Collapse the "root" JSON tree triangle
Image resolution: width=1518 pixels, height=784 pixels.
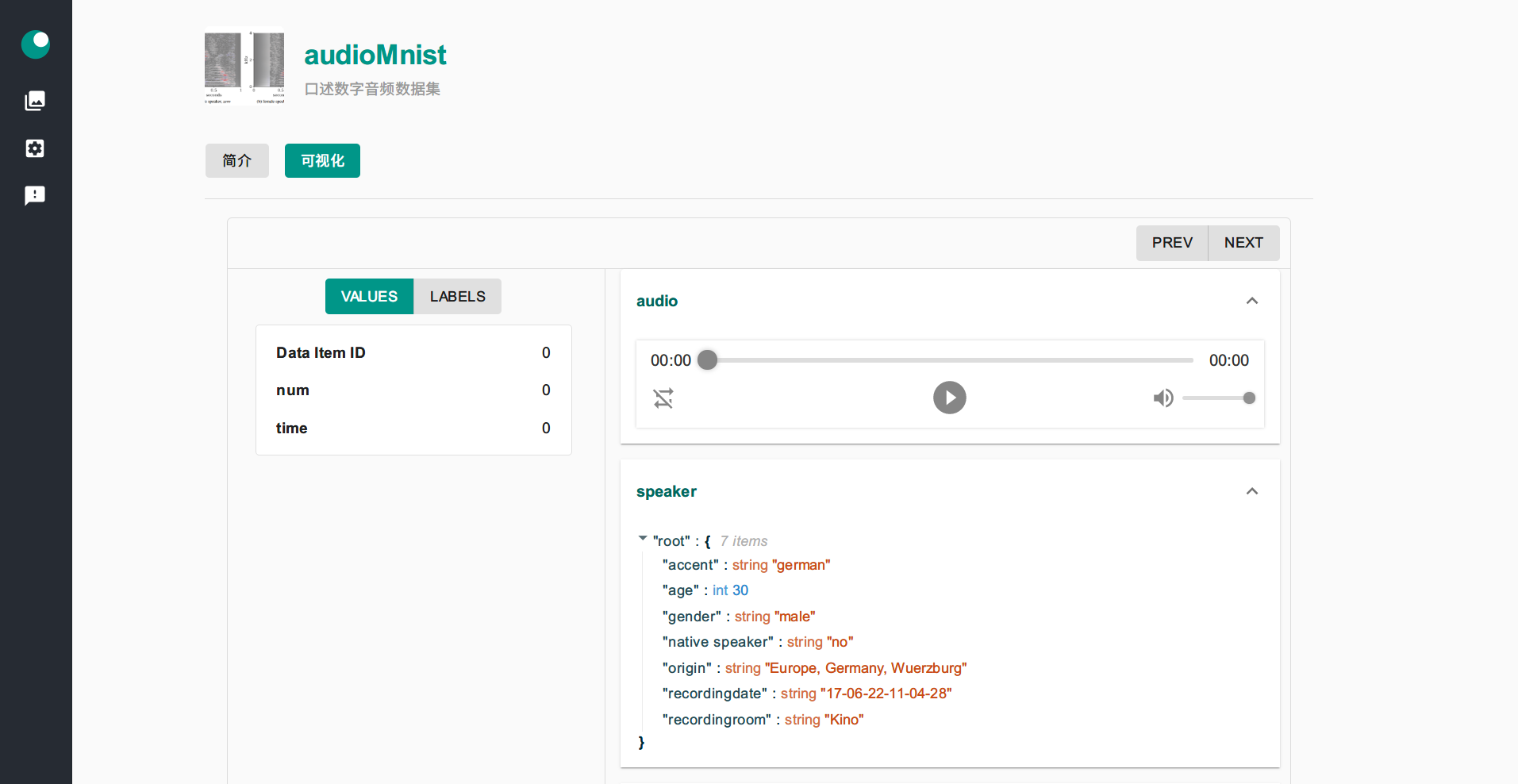pyautogui.click(x=643, y=539)
